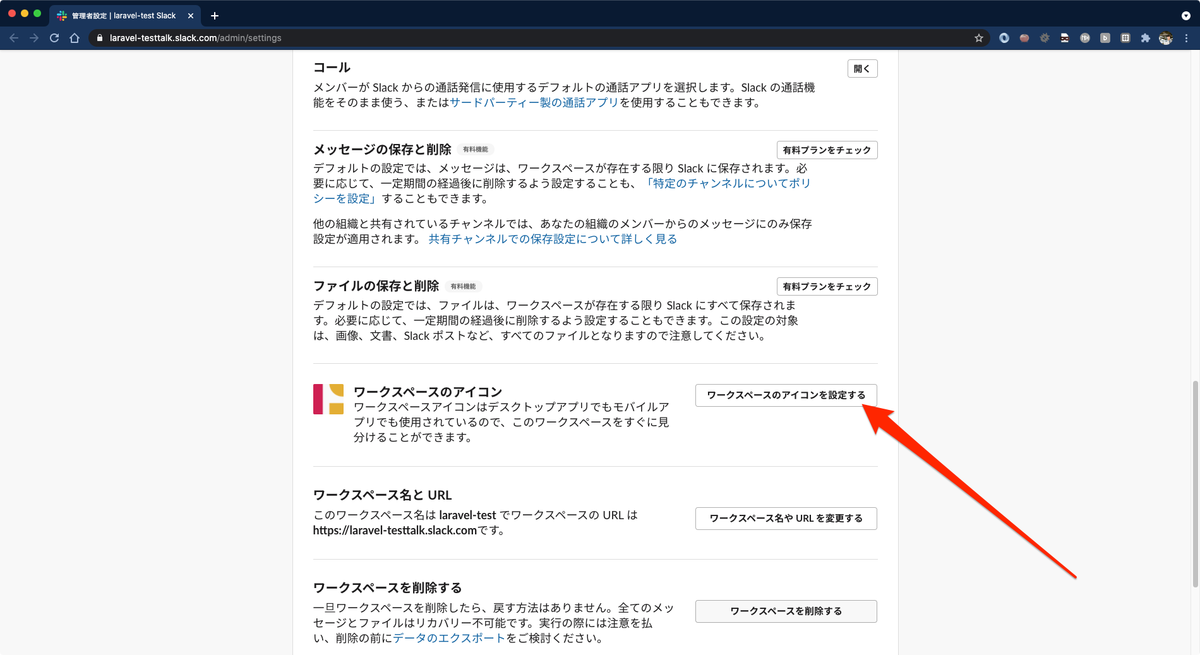Open the gray square B extension icon
The height and width of the screenshot is (655, 1200).
pos(1105,38)
